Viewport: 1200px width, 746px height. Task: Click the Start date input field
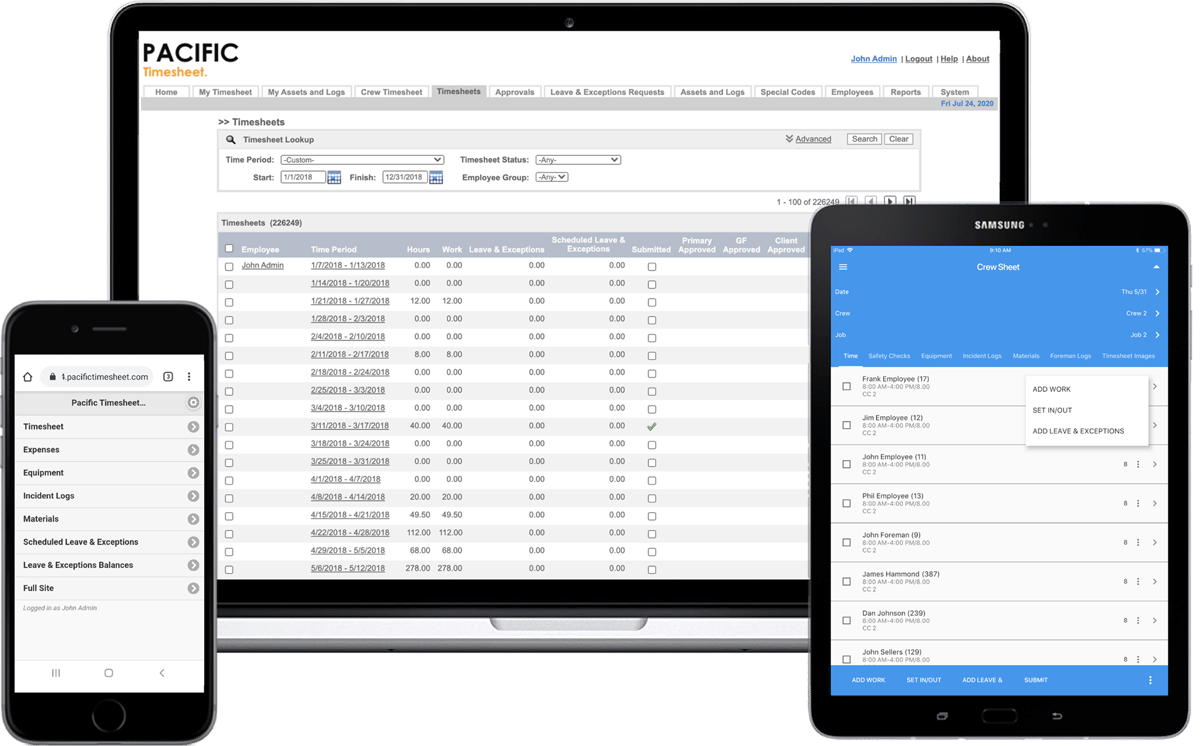(305, 177)
